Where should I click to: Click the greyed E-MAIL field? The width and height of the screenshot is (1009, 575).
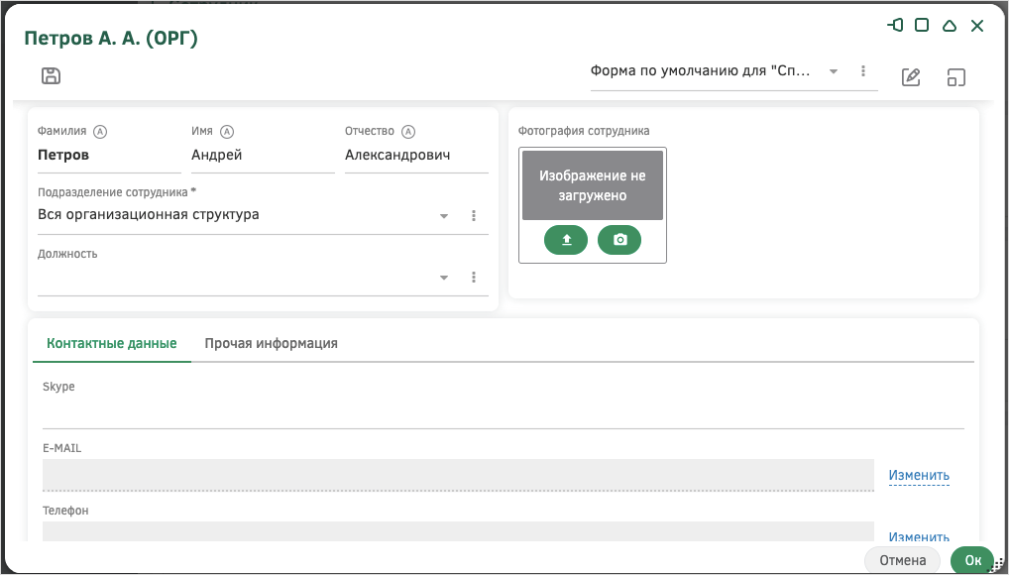click(x=458, y=475)
